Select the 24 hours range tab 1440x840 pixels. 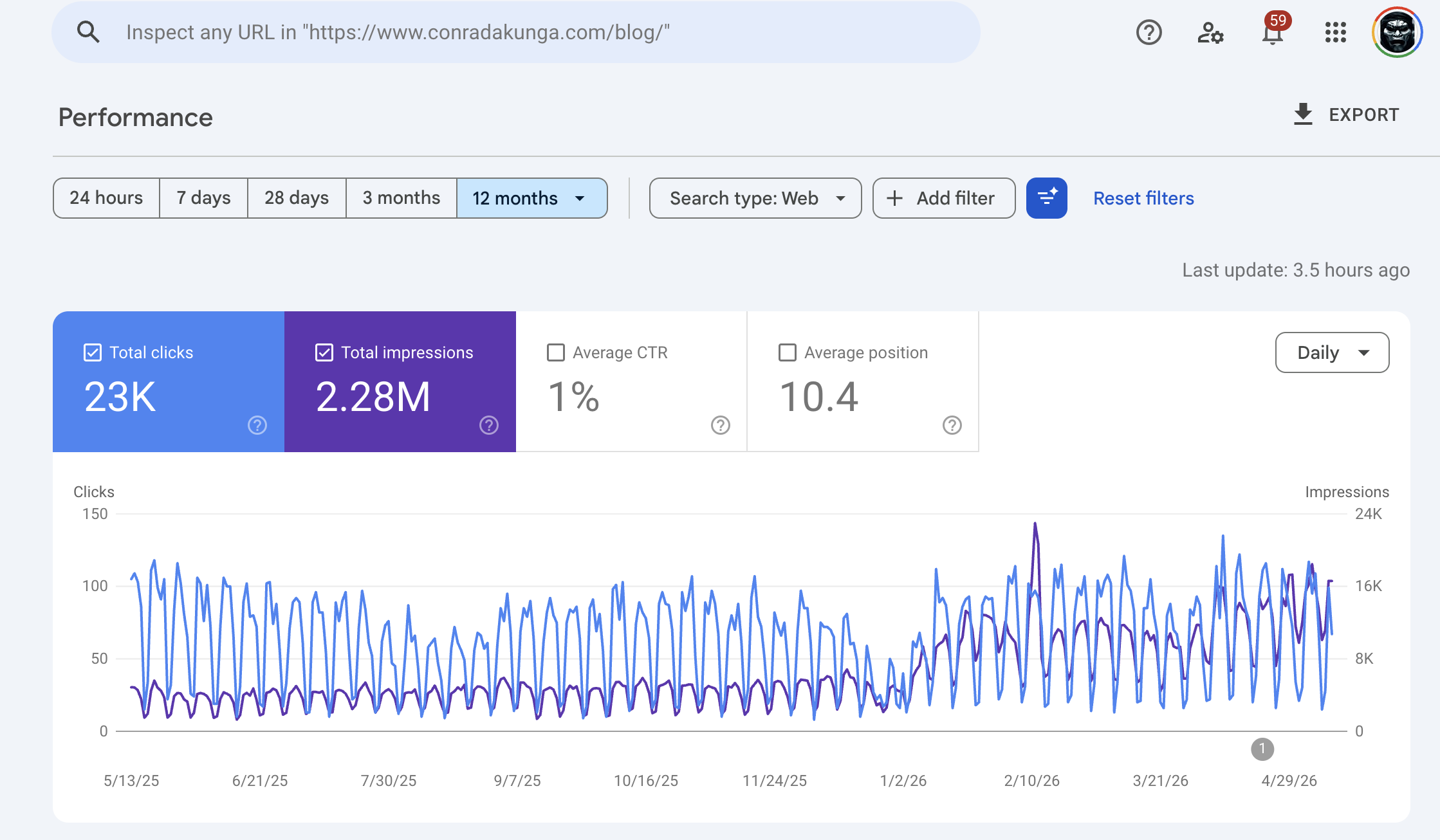pyautogui.click(x=106, y=198)
